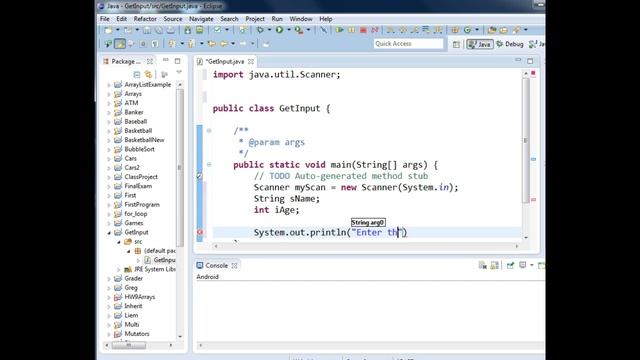This screenshot has width=640, height=360.
Task: Click the Open Type toolbar icon
Action: coord(492,30)
